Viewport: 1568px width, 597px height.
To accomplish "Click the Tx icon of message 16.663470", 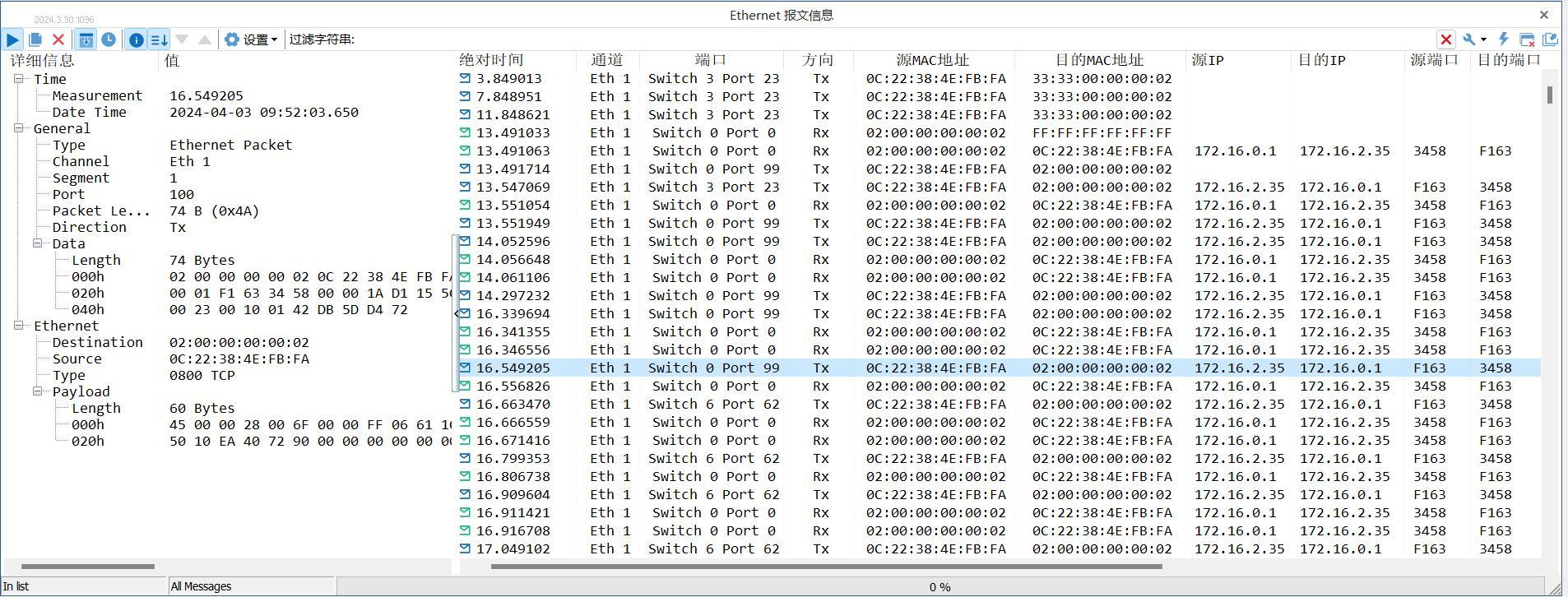I will click(465, 404).
